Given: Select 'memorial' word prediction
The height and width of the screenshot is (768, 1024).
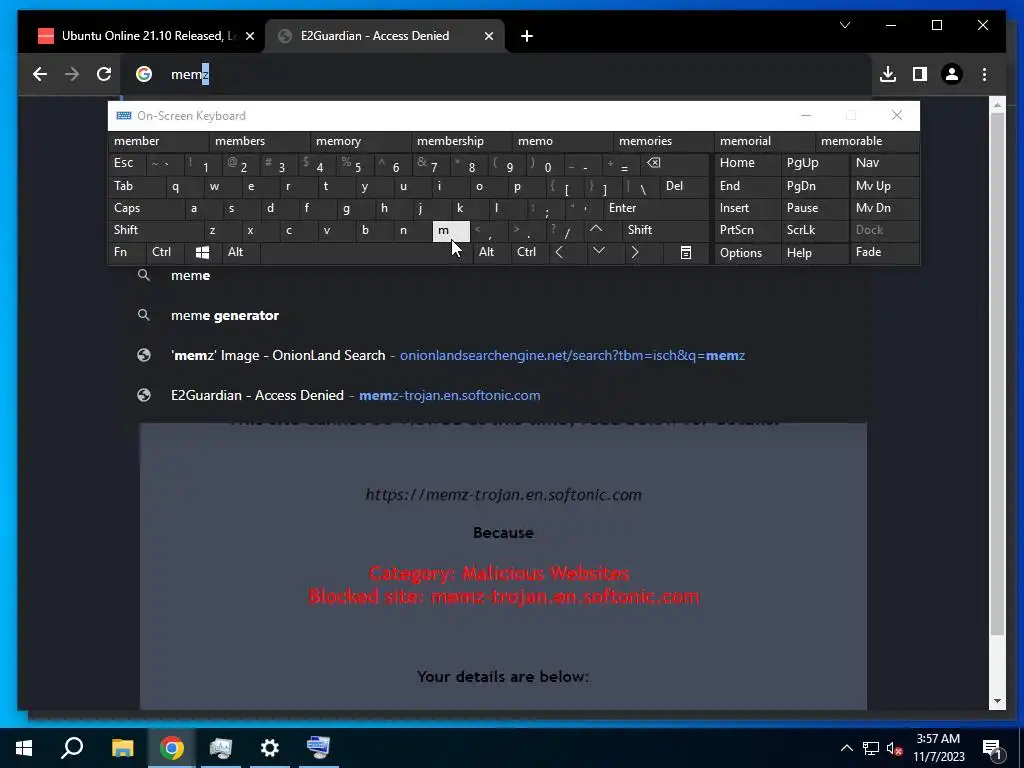Looking at the screenshot, I should [765, 141].
